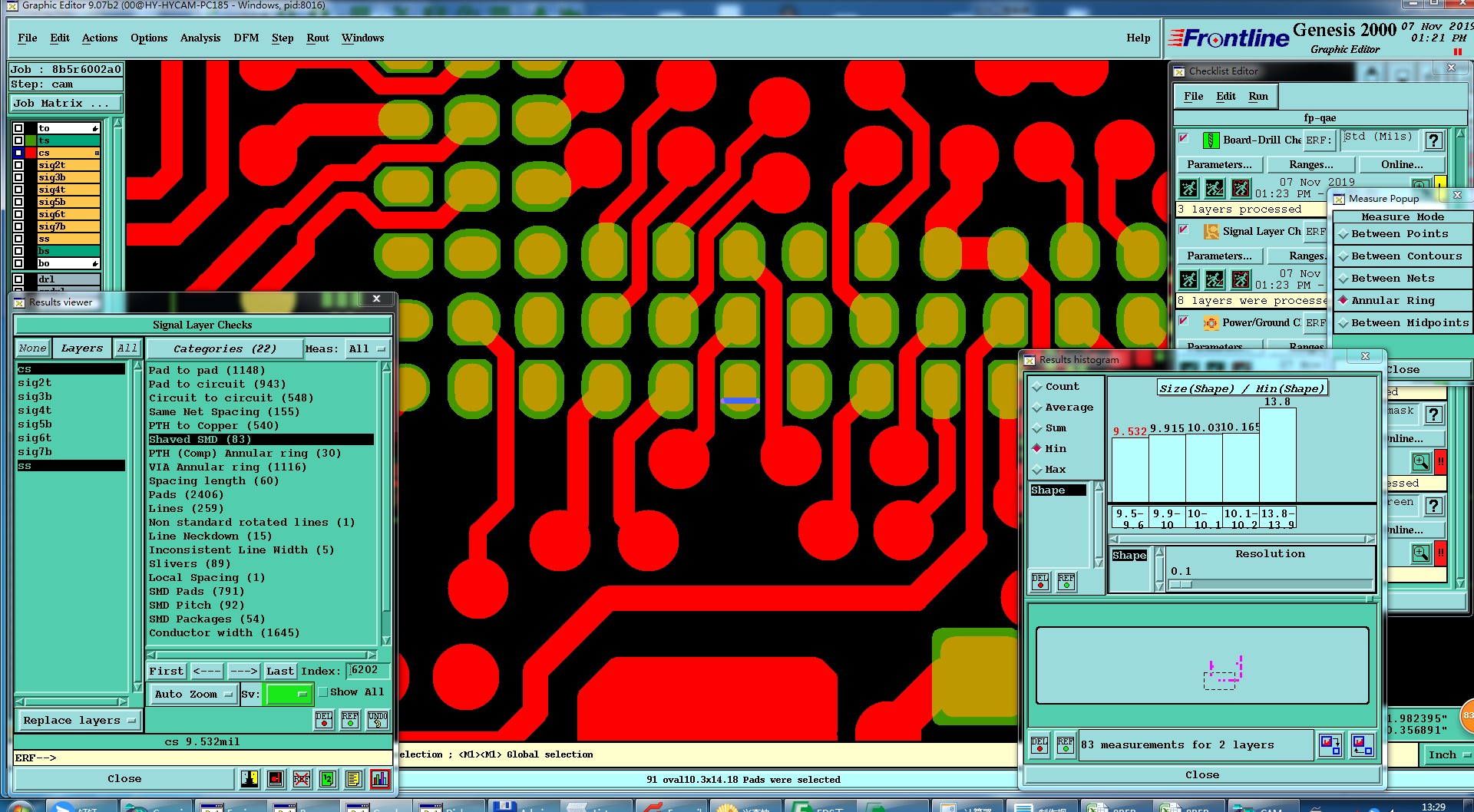Click the red cs layer color swatch

coord(31,153)
